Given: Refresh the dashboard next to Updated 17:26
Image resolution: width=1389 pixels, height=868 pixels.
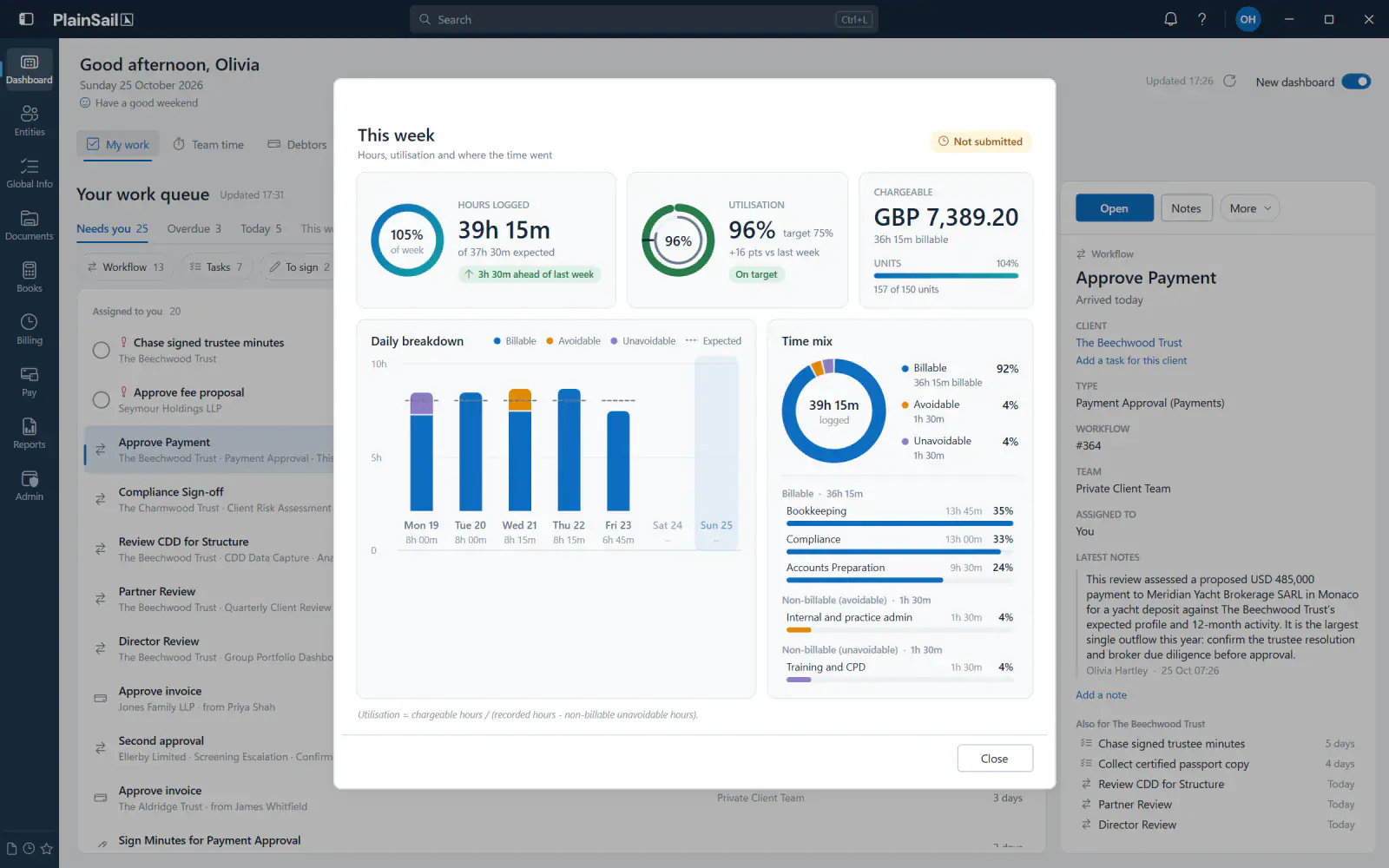Looking at the screenshot, I should click(1229, 81).
